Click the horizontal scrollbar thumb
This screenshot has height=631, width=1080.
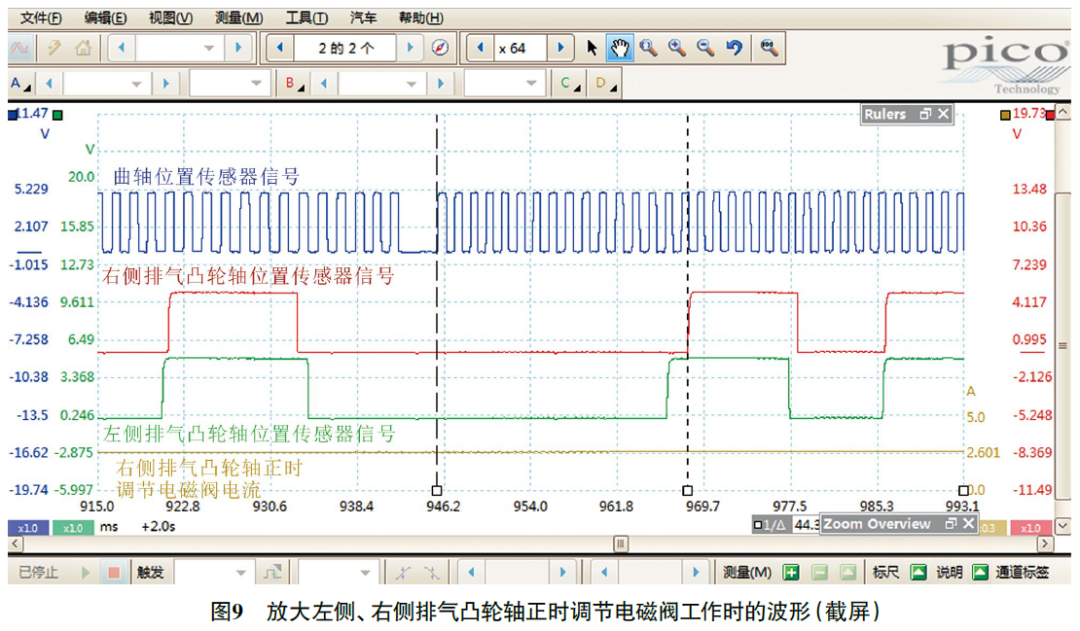pos(621,544)
